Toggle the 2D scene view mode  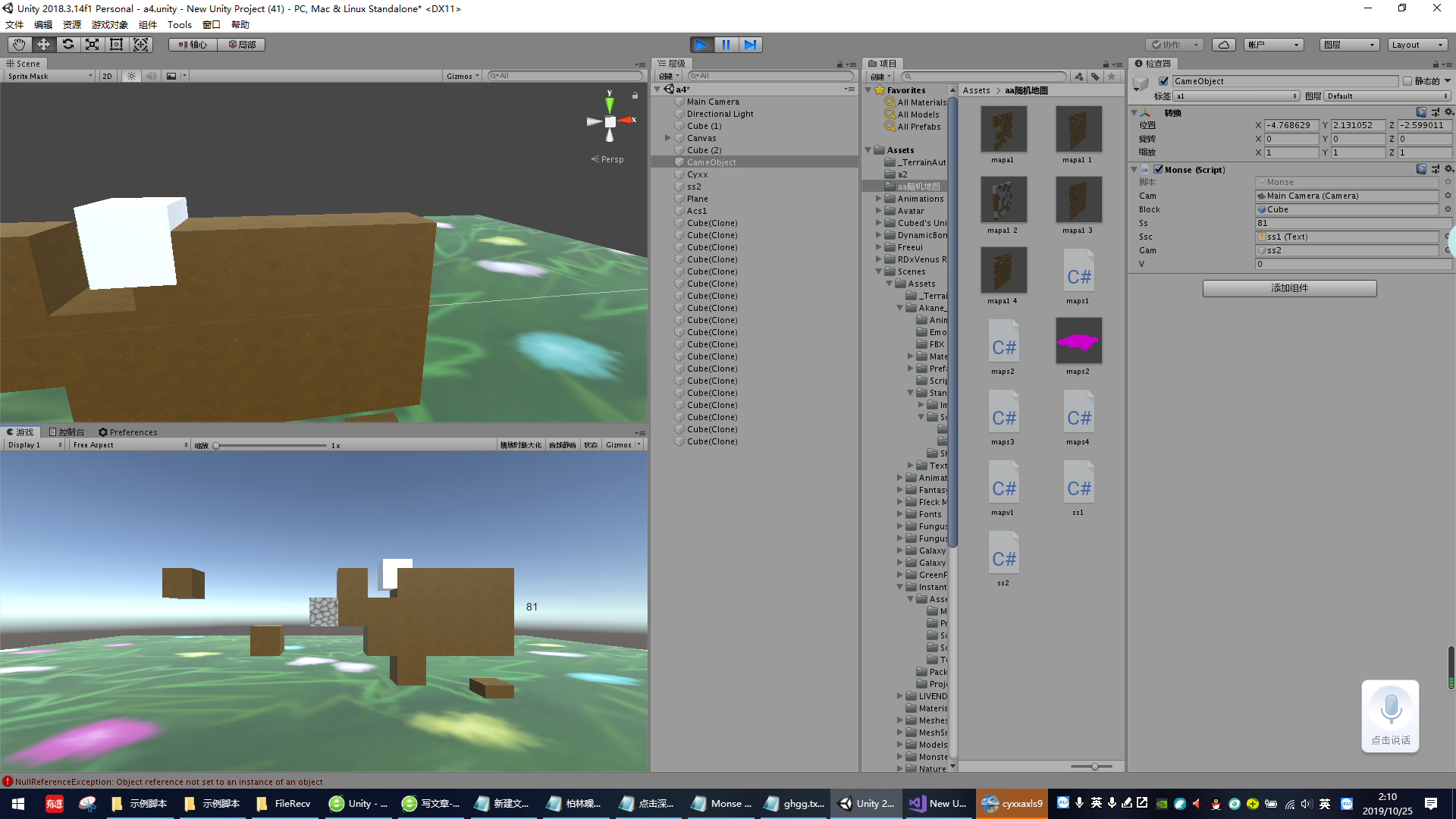pyautogui.click(x=107, y=76)
